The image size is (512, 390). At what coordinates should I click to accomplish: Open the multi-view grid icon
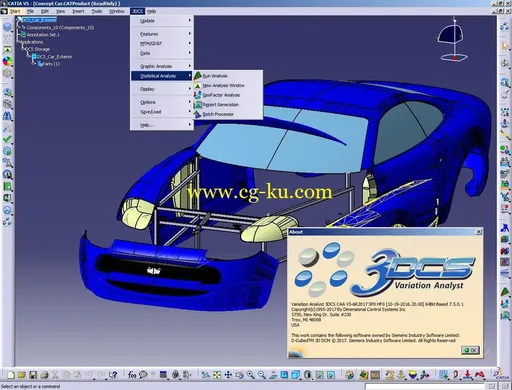coord(284,375)
